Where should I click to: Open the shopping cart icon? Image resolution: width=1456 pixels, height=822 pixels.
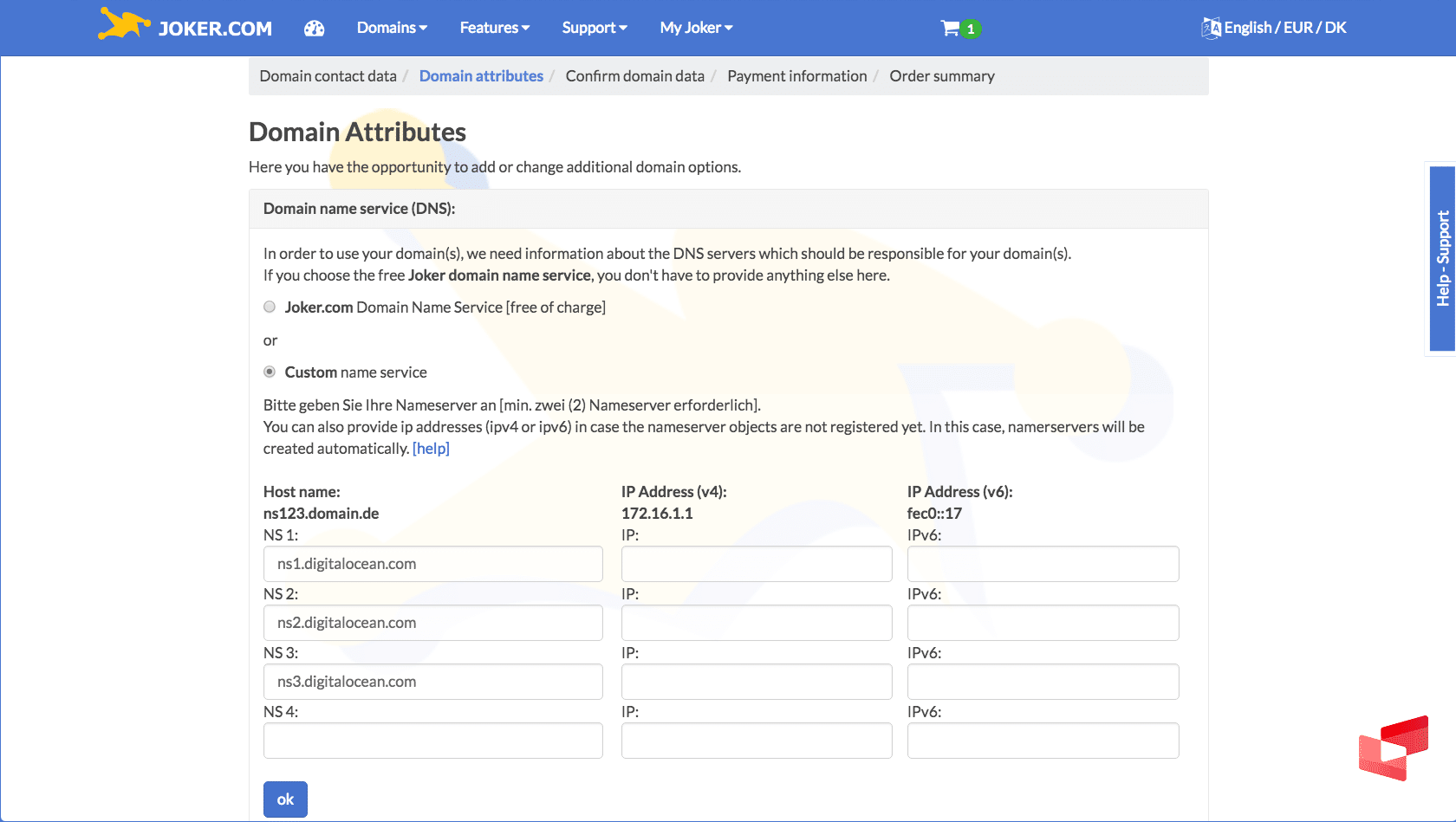point(950,28)
